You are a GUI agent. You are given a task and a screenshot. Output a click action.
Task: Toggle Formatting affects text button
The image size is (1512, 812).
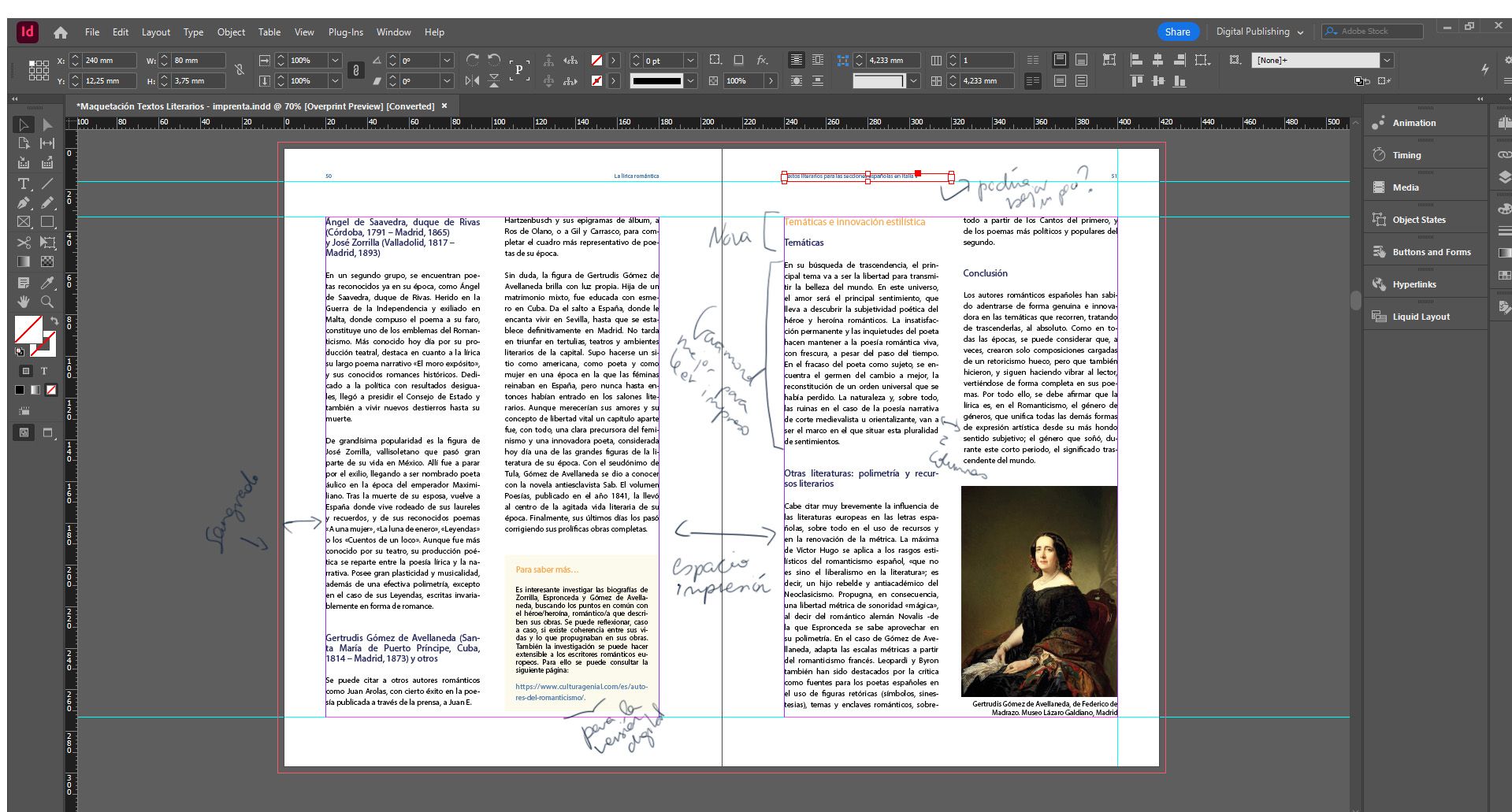pos(44,371)
